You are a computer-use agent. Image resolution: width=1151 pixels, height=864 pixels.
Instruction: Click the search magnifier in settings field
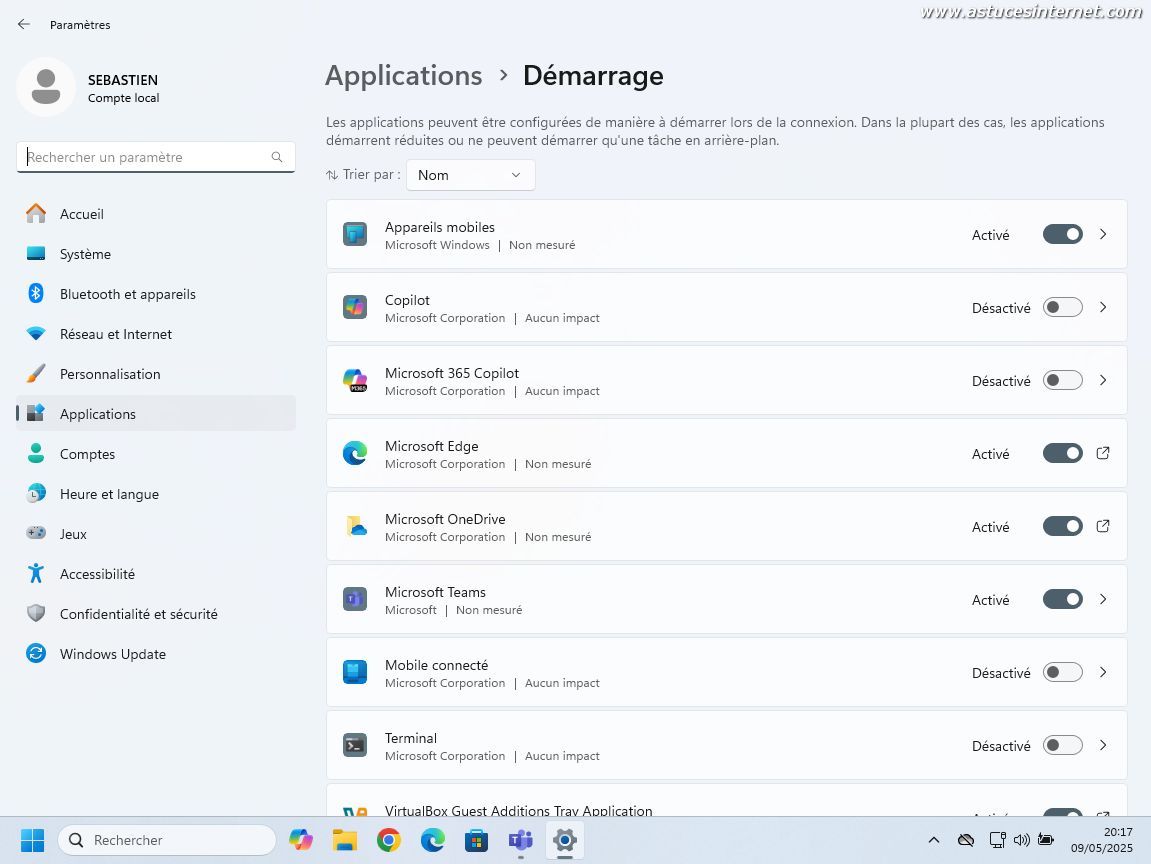pyautogui.click(x=277, y=157)
